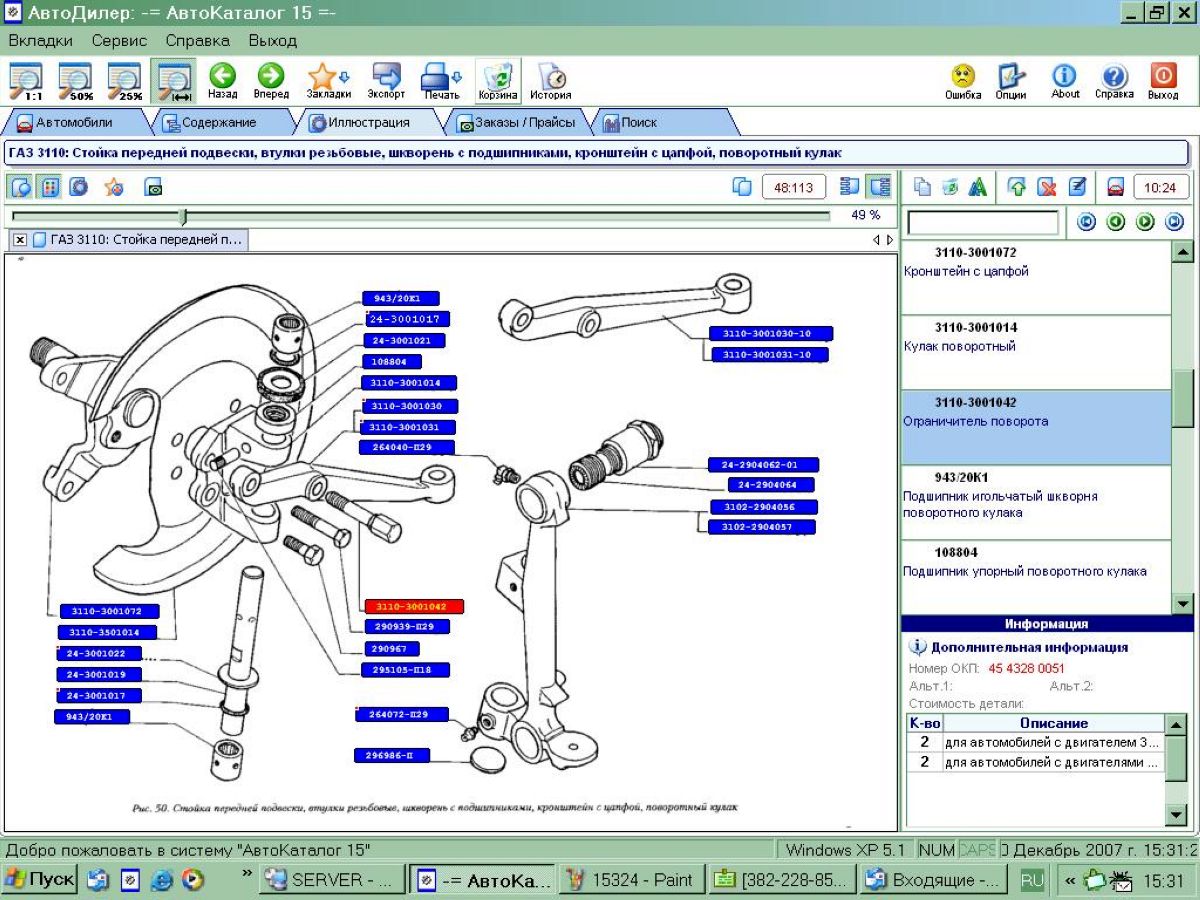This screenshot has height=900, width=1200.
Task: Click the price-eye icon under the title
Action: [153, 187]
